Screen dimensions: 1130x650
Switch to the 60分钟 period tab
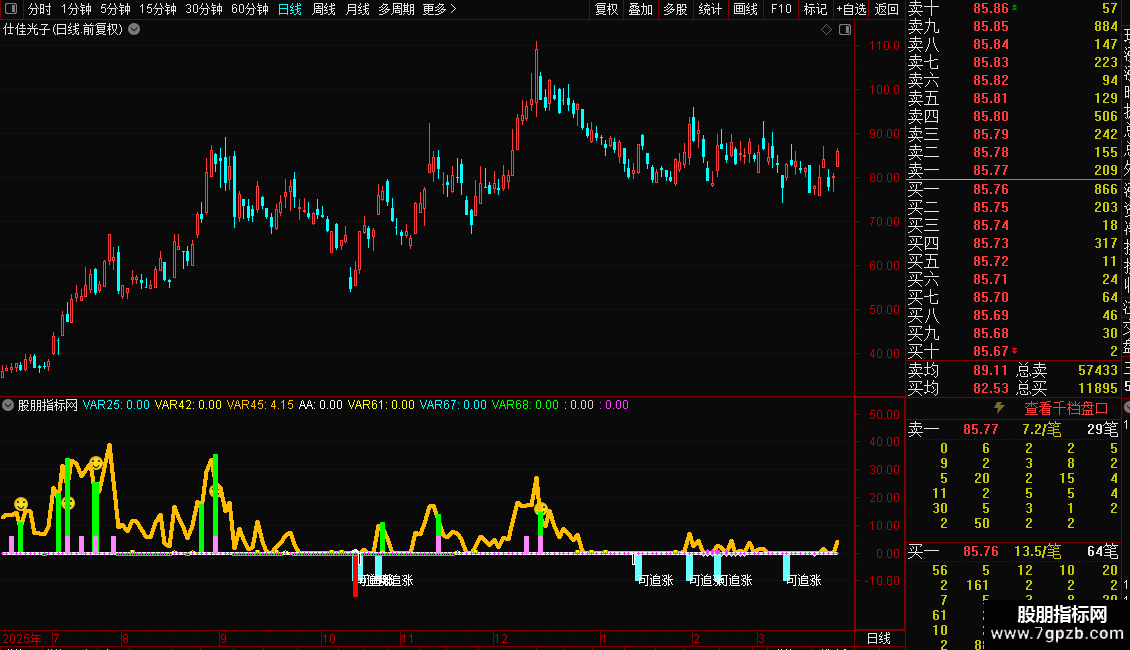click(x=249, y=9)
